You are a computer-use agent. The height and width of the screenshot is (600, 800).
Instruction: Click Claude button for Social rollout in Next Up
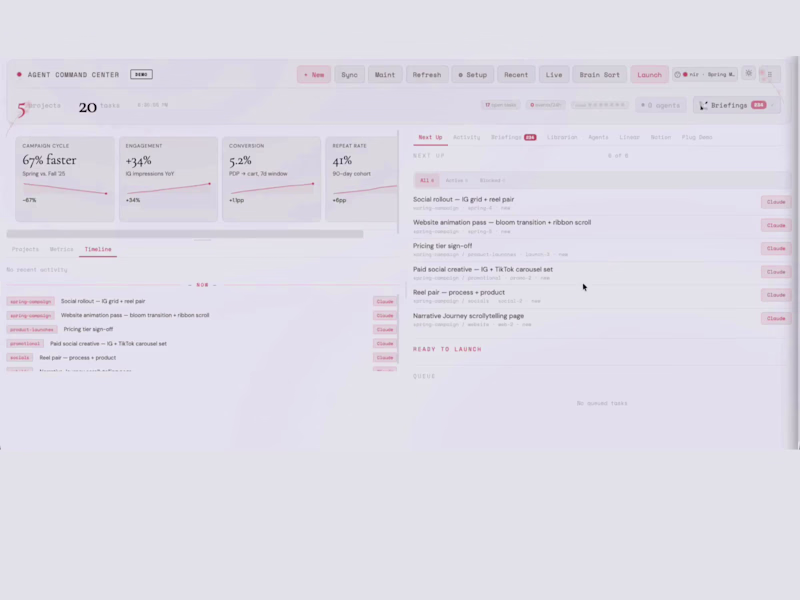776,202
